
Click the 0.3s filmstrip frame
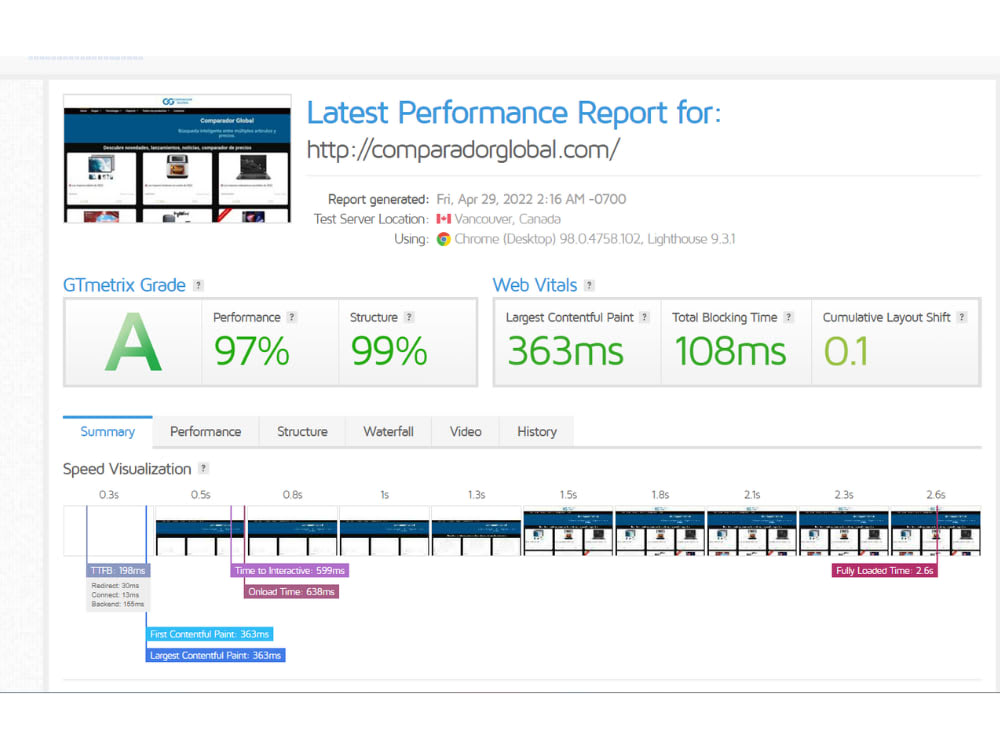pos(108,531)
